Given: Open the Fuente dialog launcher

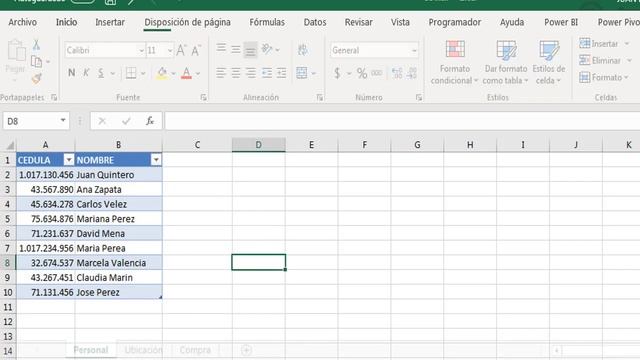Looking at the screenshot, I should tap(203, 98).
